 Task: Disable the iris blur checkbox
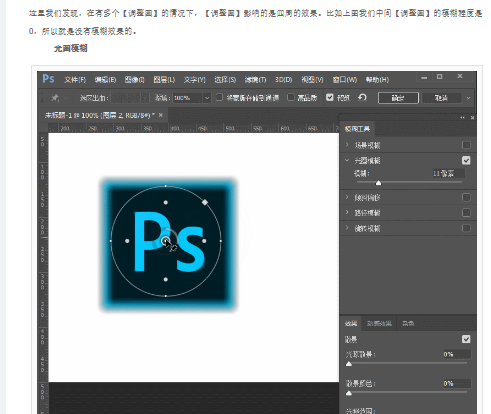466,160
